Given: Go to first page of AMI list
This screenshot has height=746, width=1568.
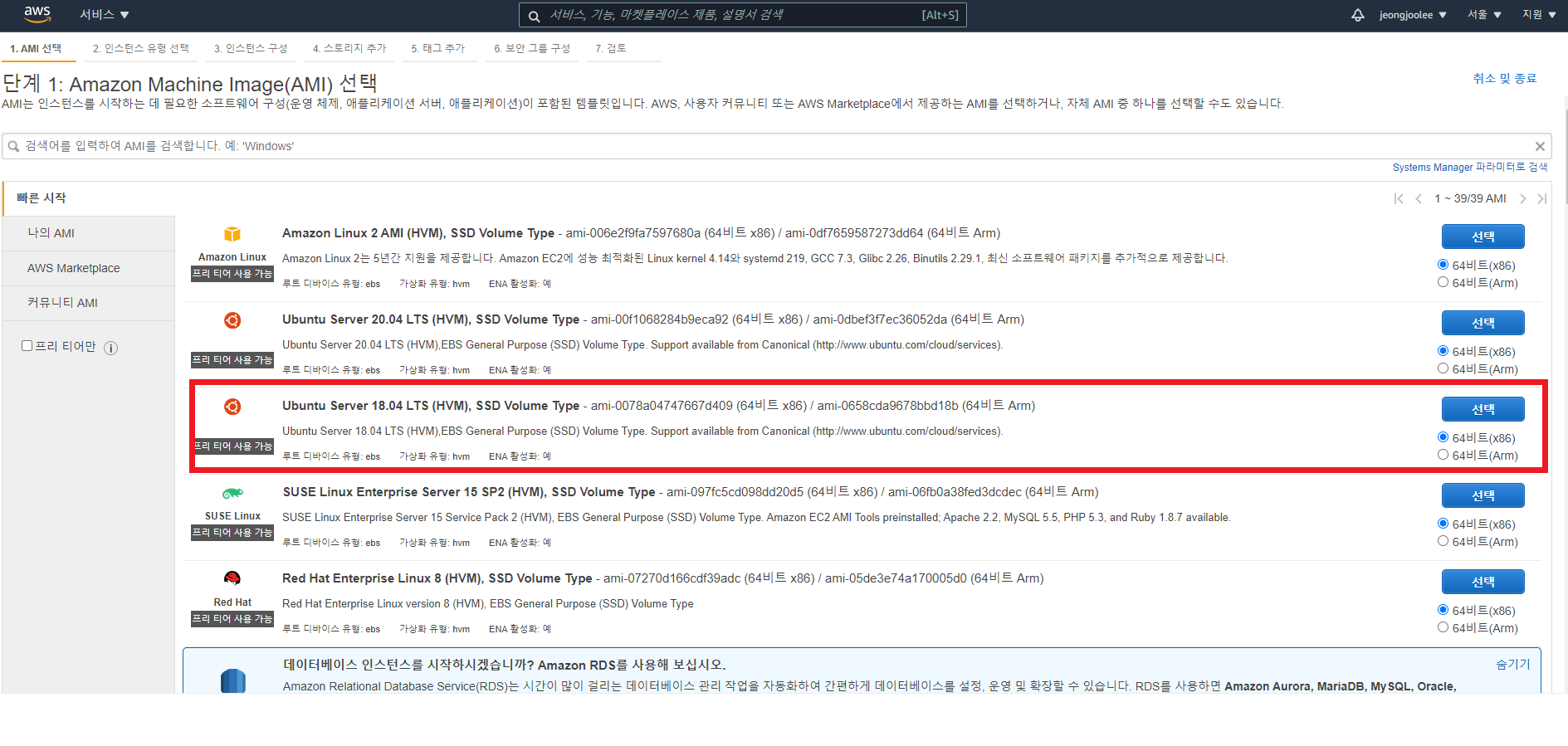Looking at the screenshot, I should 1399,198.
